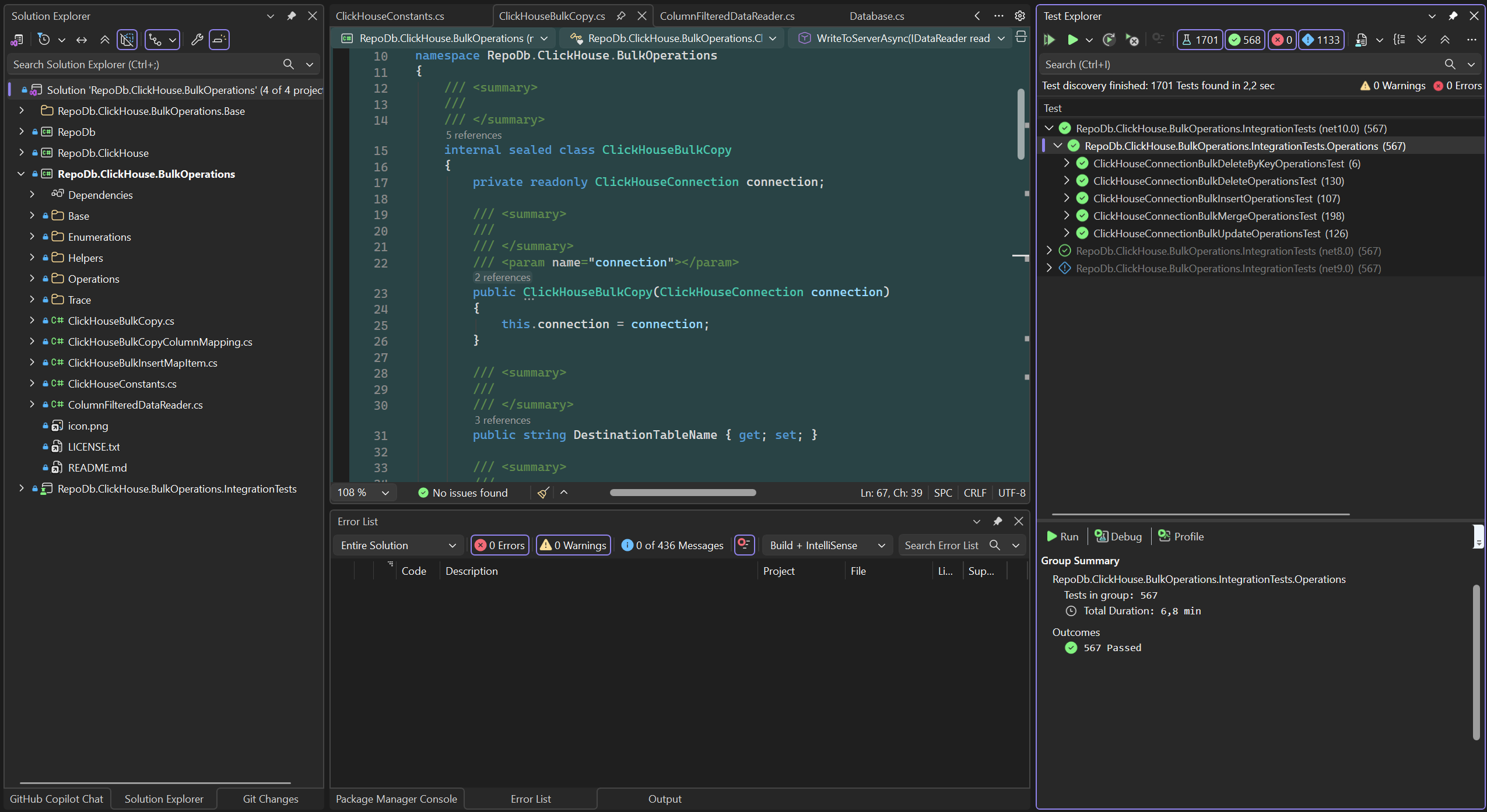Open the GitHub Copilot Chat tab
This screenshot has height=812, width=1487.
tap(57, 799)
